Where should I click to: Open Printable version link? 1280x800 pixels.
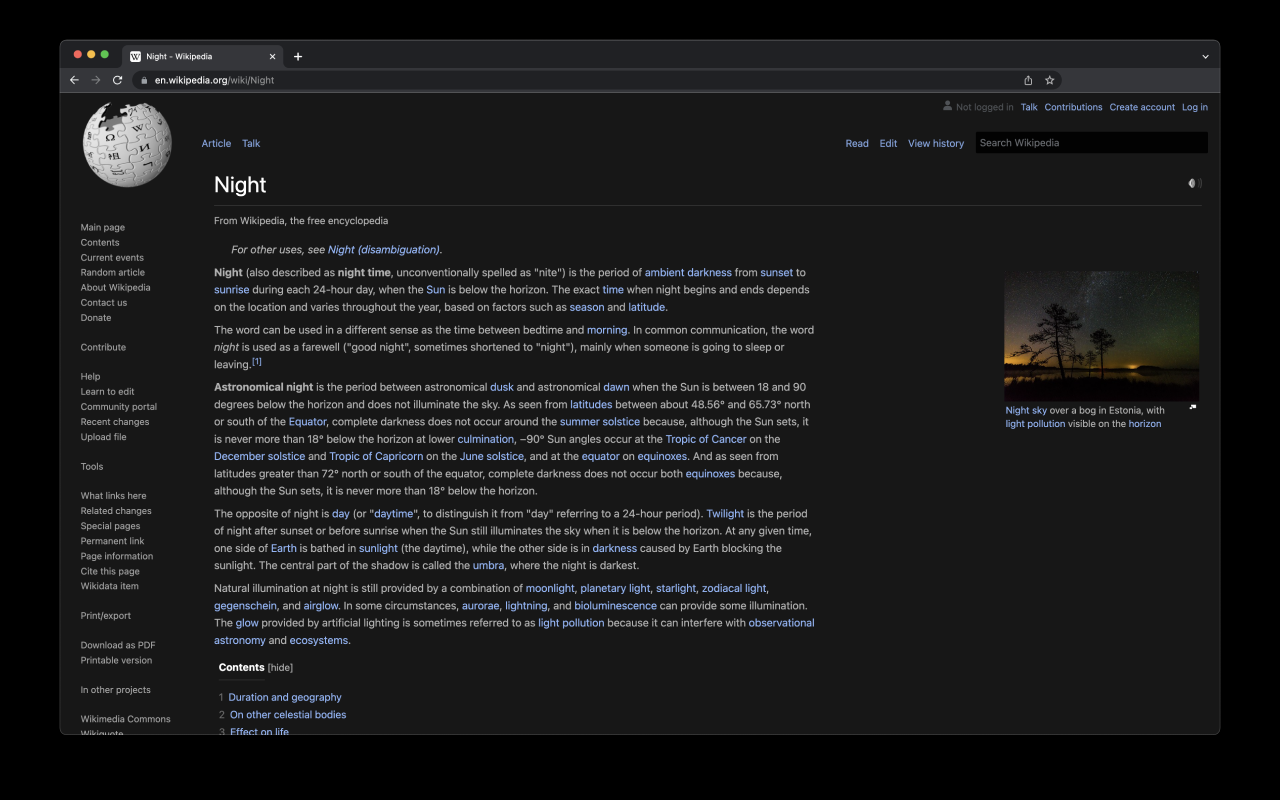pyautogui.click(x=116, y=660)
